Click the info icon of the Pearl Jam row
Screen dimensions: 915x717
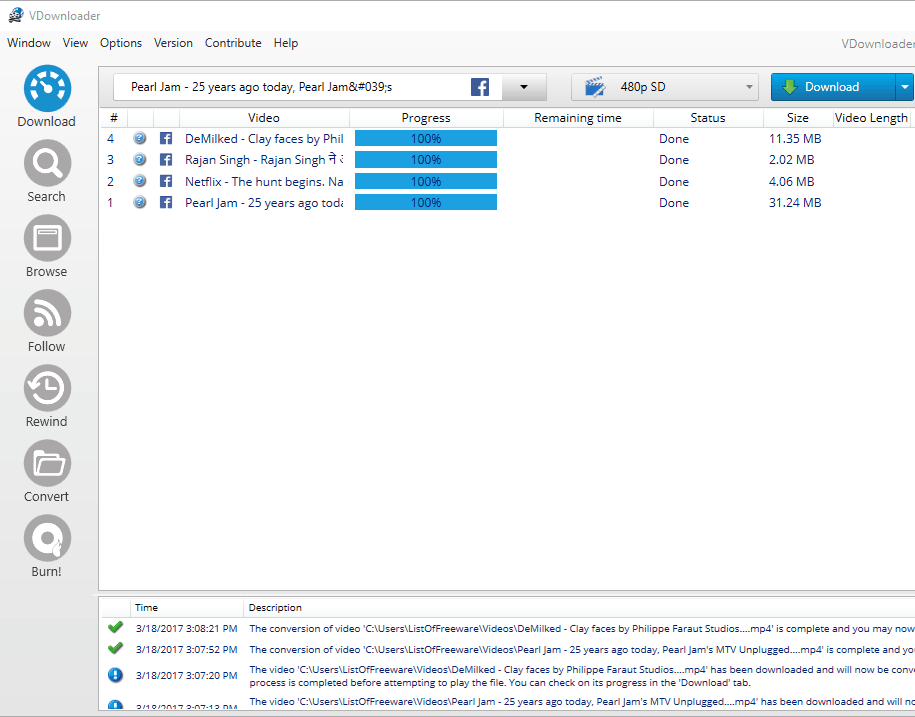[139, 202]
